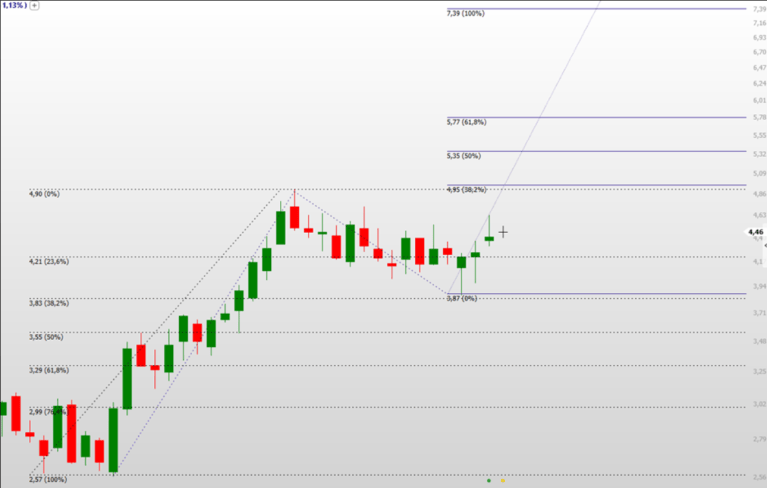The image size is (767, 488).
Task: Click the 3,83 (38,2%) retracement label
Action: pyautogui.click(x=49, y=303)
